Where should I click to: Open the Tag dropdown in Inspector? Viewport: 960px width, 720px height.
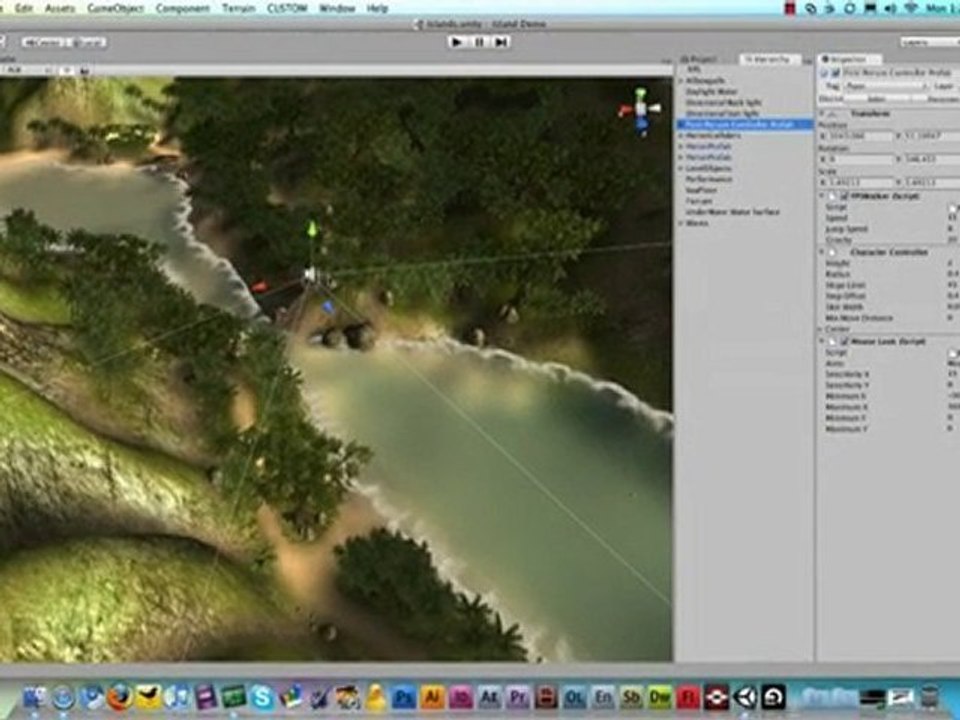coord(885,86)
